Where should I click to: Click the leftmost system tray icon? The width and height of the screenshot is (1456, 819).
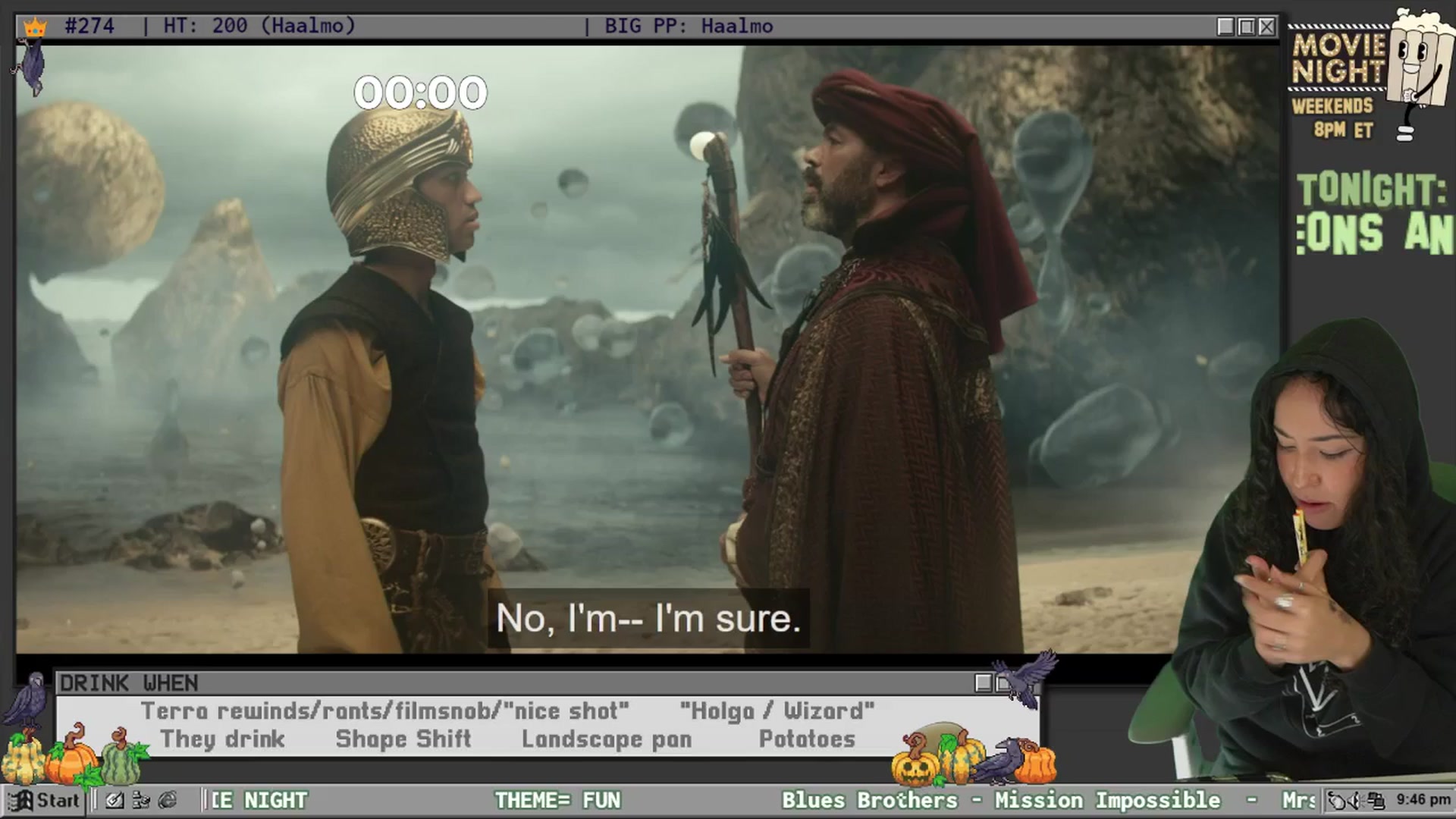click(1338, 800)
